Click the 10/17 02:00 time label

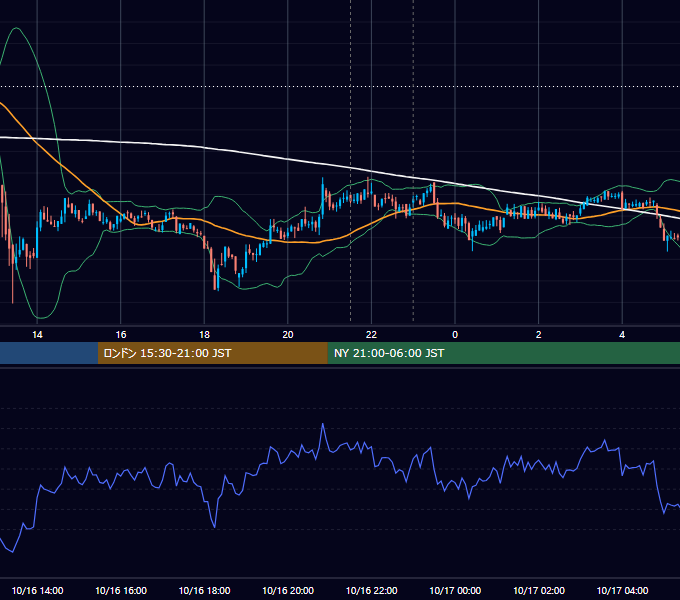539,590
